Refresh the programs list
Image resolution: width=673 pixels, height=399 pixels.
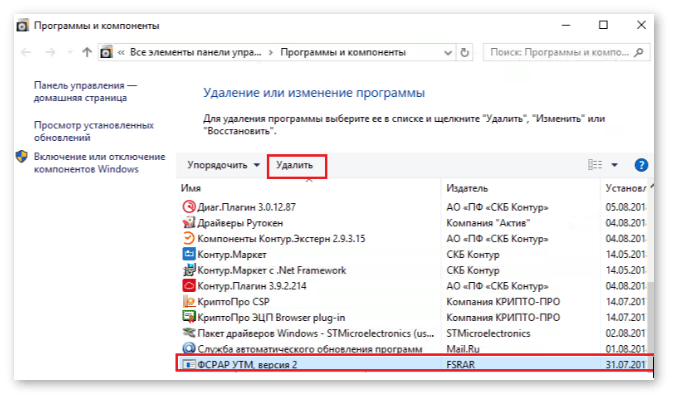pyautogui.click(x=464, y=52)
